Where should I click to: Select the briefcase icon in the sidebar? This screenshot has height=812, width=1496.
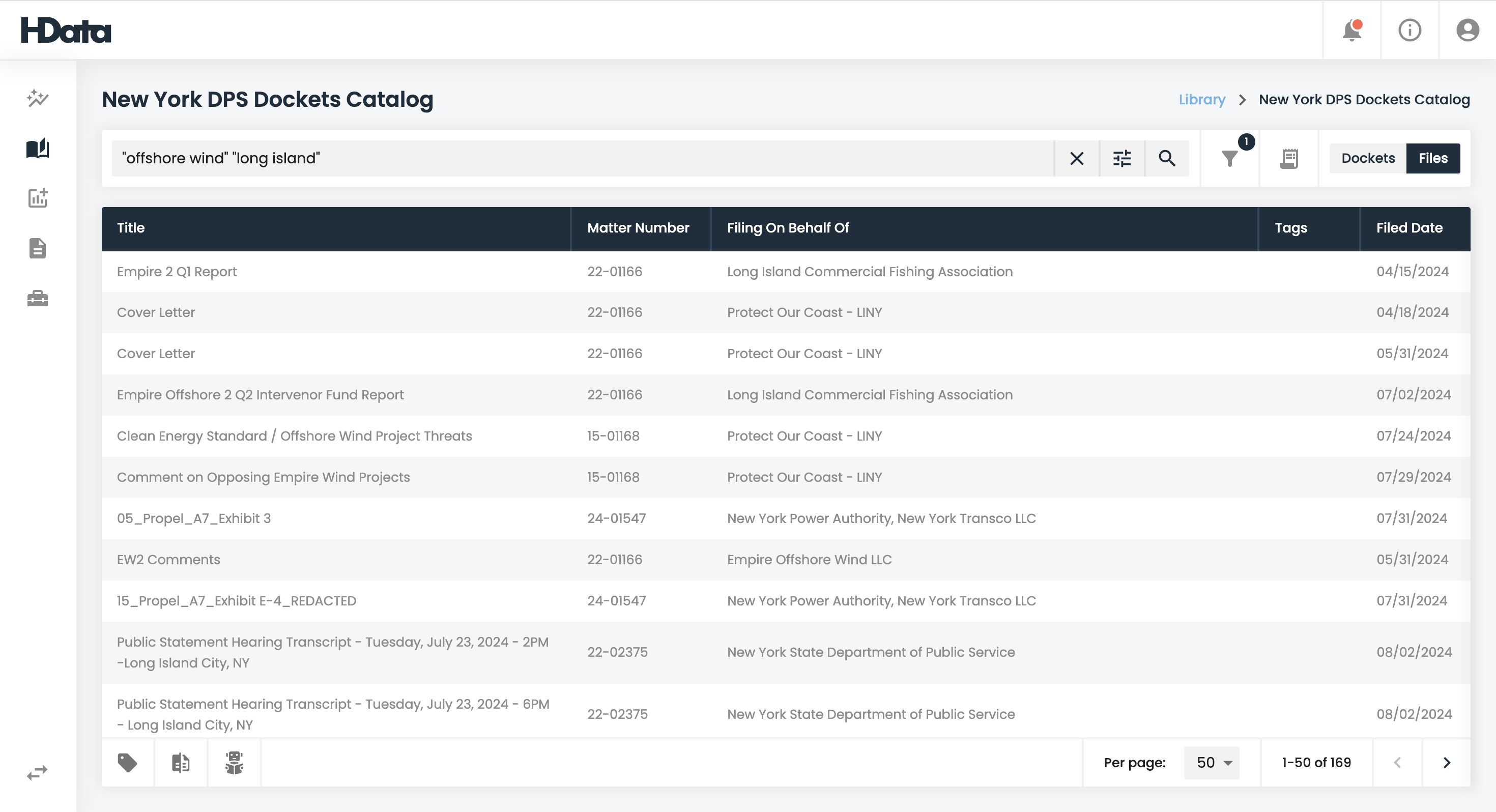(x=37, y=298)
